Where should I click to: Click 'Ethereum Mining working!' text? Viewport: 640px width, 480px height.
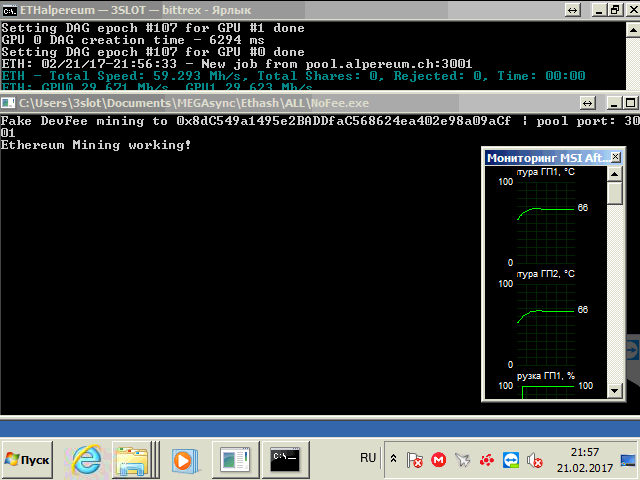coord(96,145)
